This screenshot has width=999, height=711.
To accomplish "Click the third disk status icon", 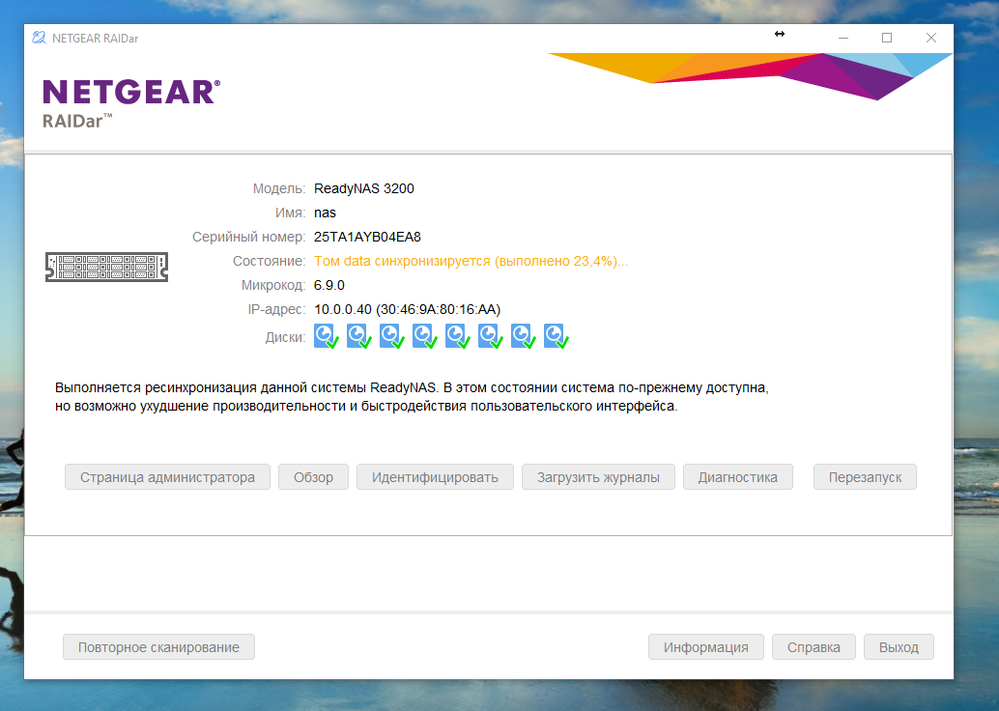I will tap(392, 336).
